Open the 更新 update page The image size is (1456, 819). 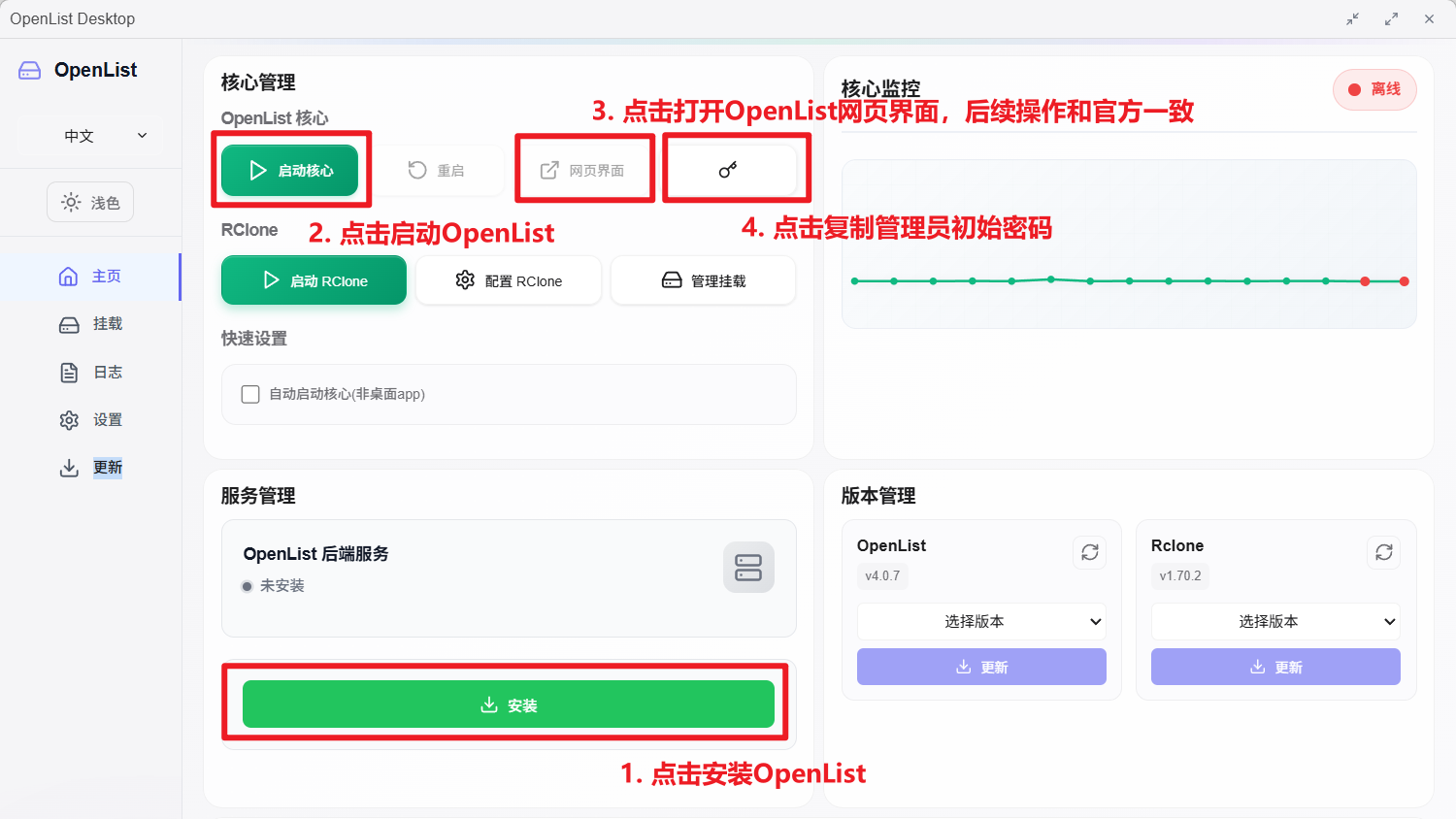(90, 468)
